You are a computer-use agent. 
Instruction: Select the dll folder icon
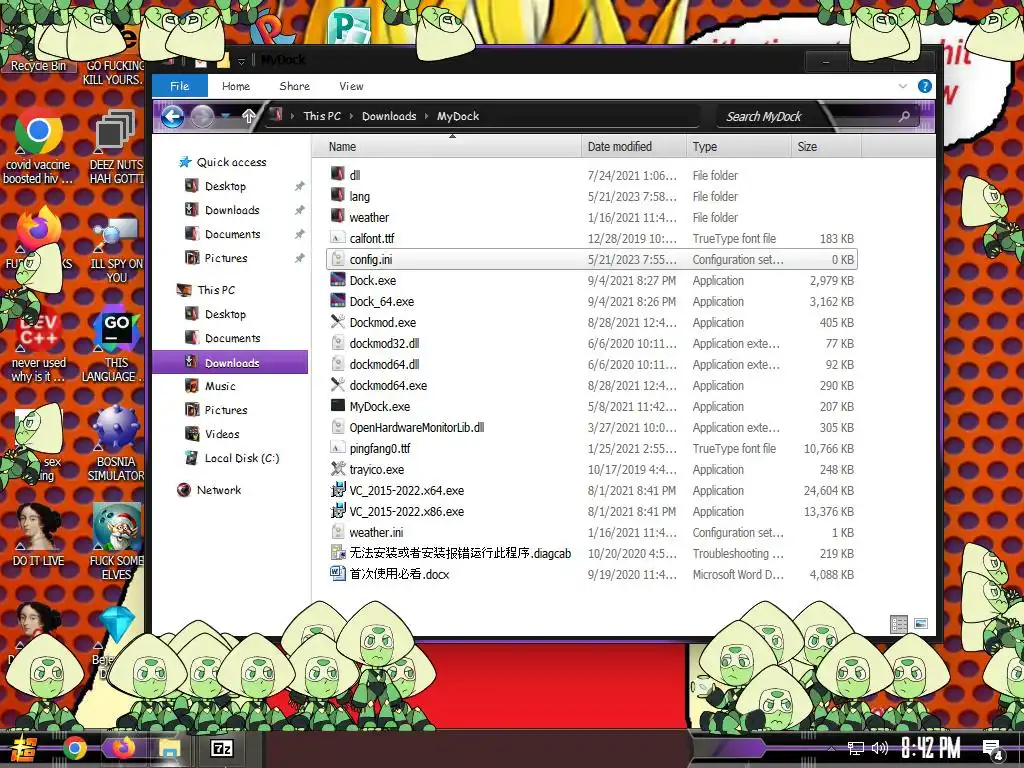[338, 174]
